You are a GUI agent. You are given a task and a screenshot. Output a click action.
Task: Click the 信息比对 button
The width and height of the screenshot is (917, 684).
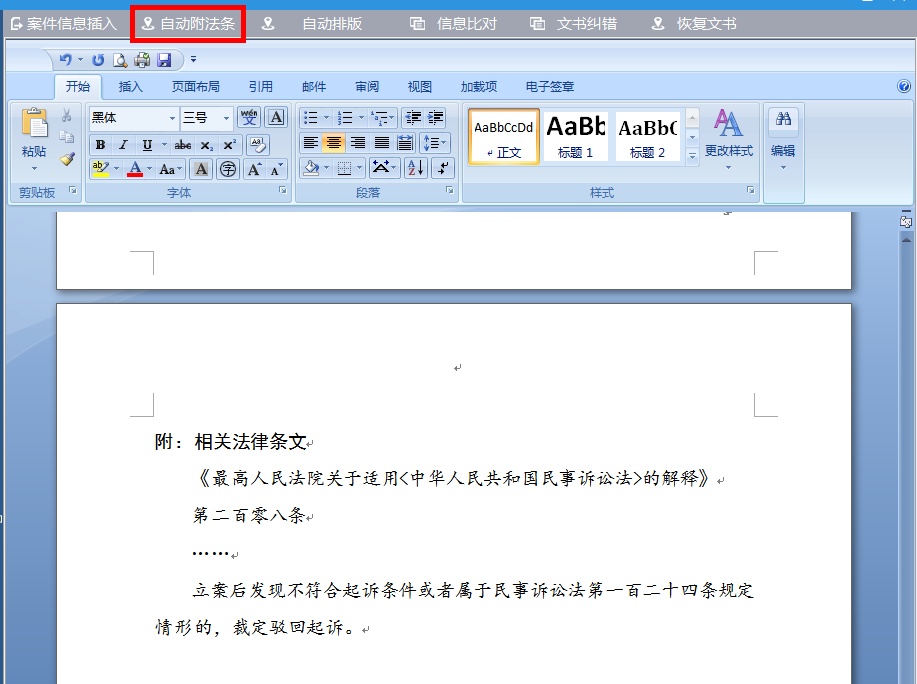(453, 24)
